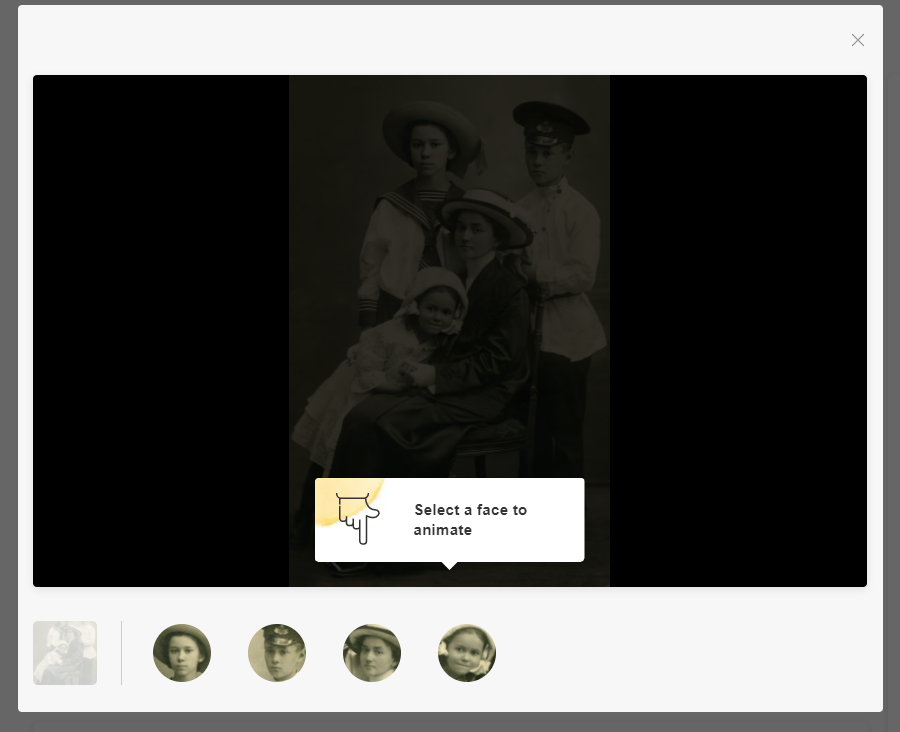Close the face animation dialog

pos(858,40)
